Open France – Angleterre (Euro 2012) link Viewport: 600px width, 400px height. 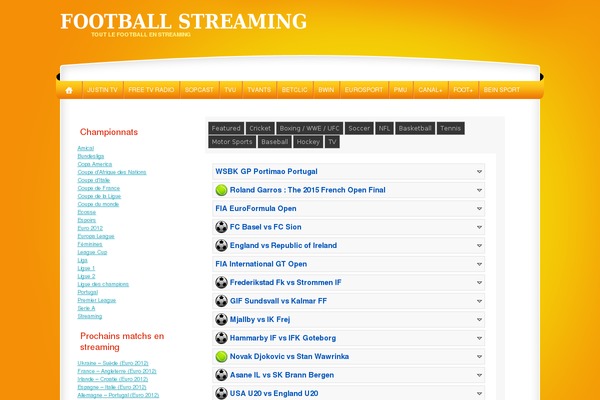[x=117, y=371]
